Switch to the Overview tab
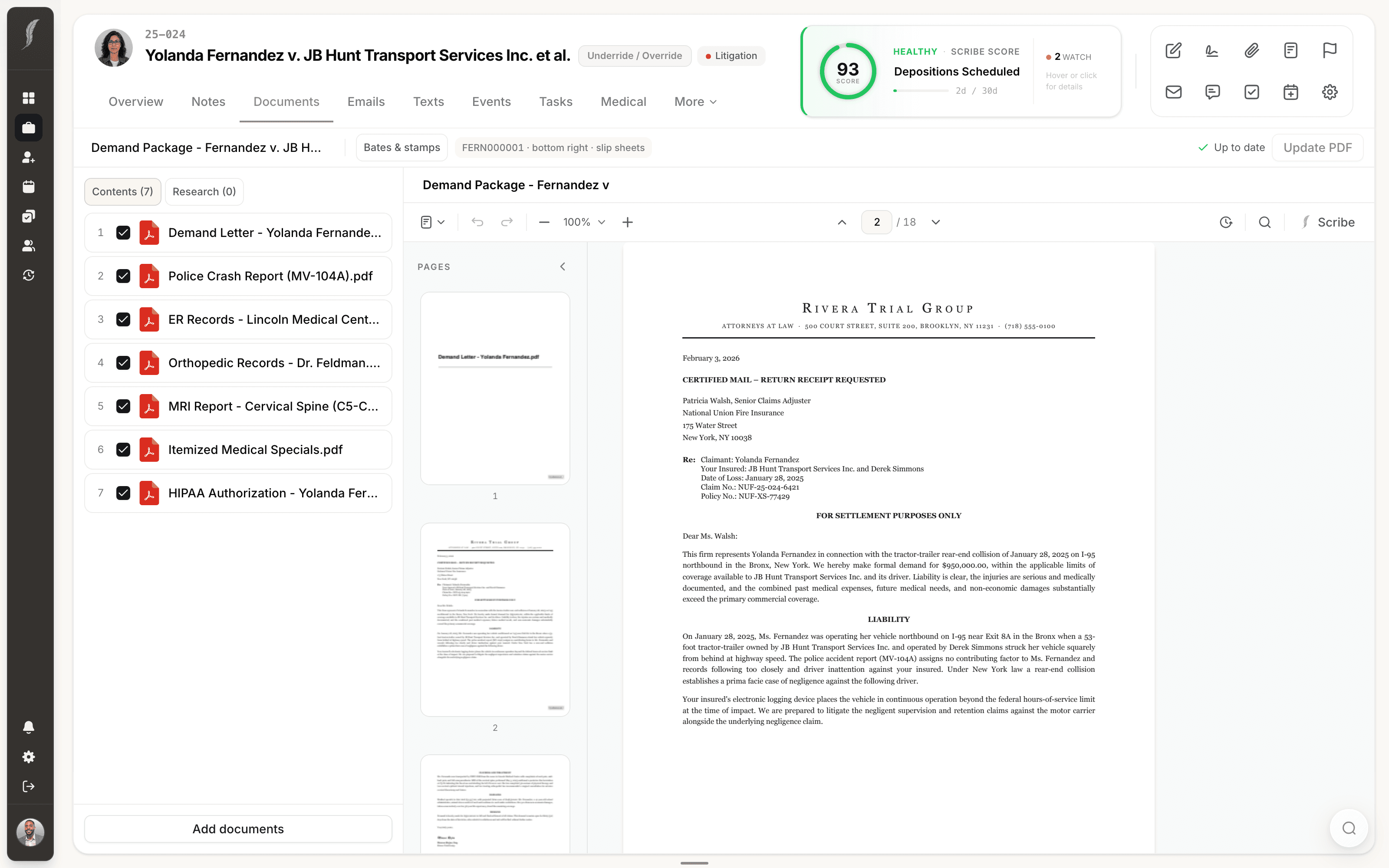Screen dimensions: 1389x868 135,102
